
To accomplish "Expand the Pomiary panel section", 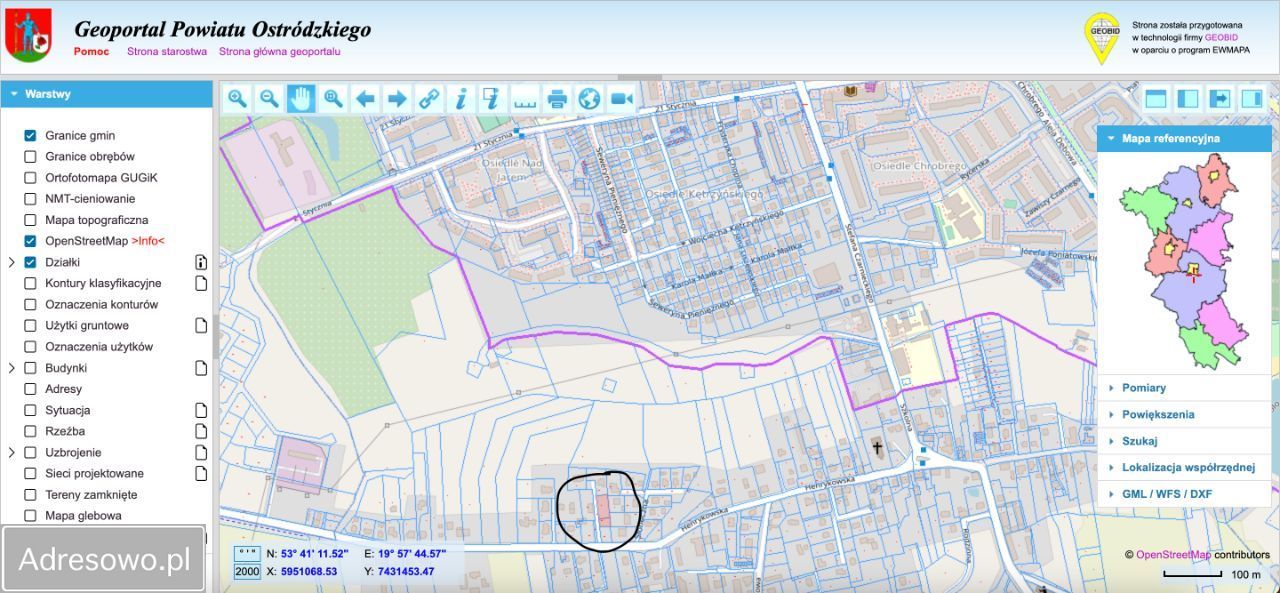I will pos(1143,388).
